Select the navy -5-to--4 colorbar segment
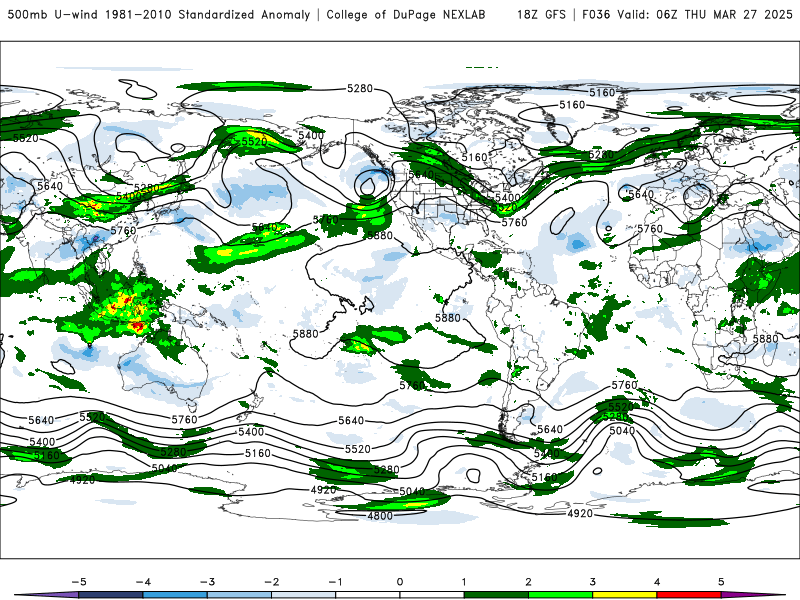The width and height of the screenshot is (800, 600). click(x=111, y=595)
